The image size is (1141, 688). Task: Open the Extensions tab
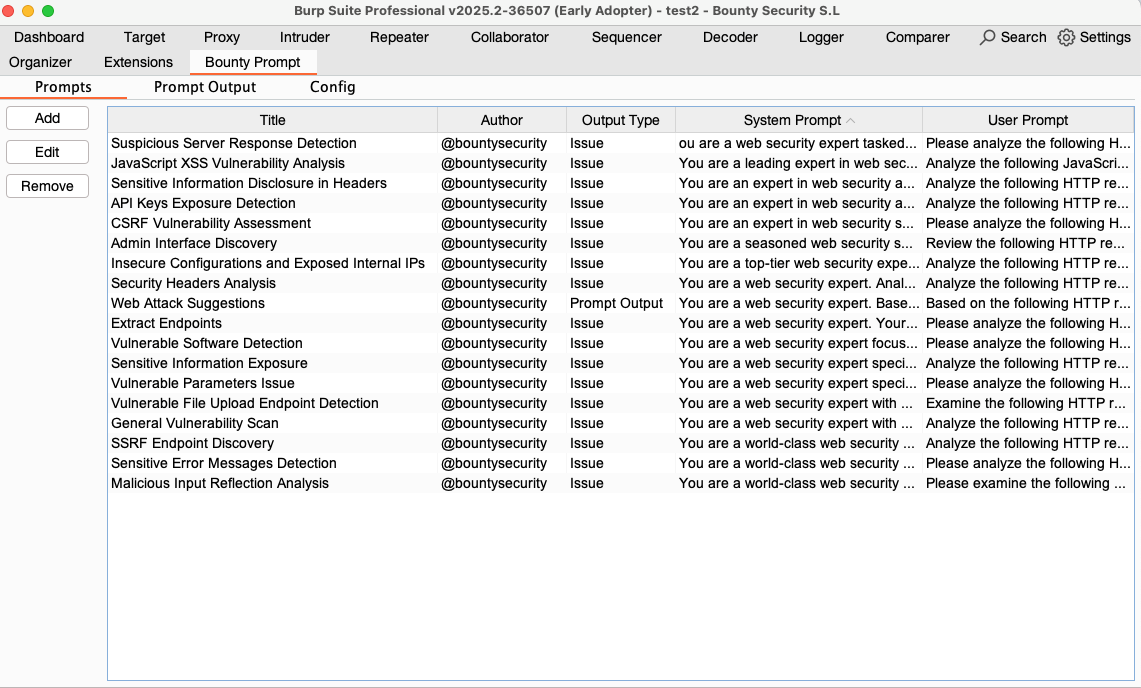coord(138,62)
